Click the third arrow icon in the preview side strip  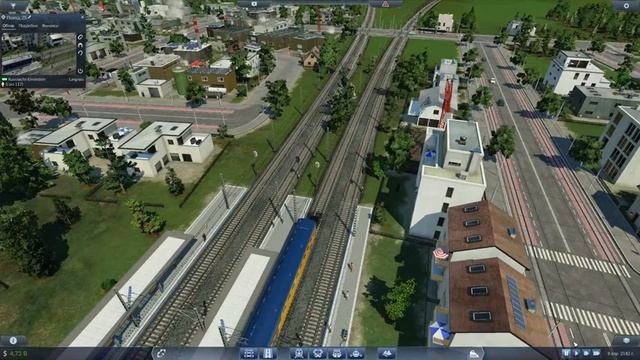click(x=80, y=53)
